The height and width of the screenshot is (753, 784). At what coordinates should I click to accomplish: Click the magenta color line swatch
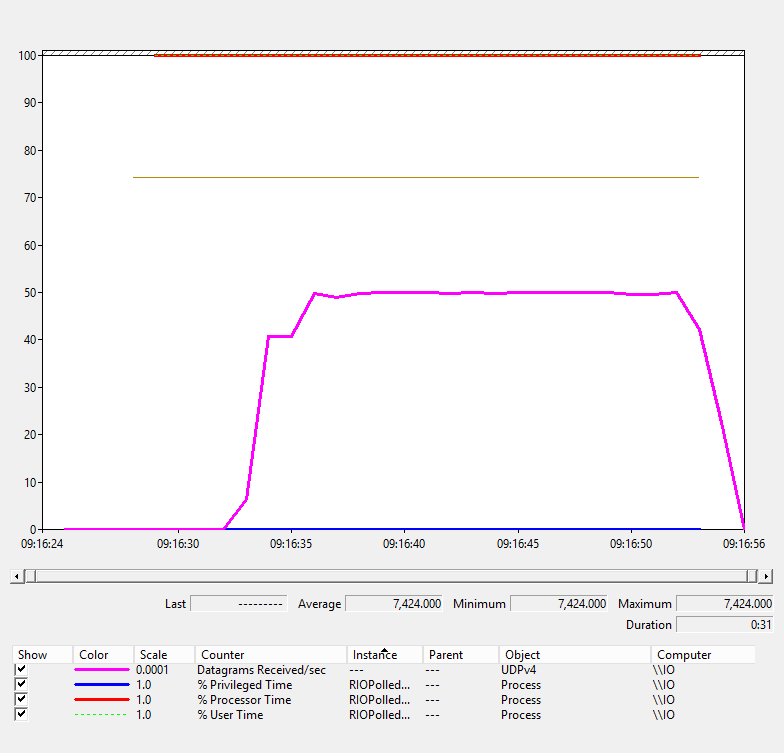coord(102,670)
